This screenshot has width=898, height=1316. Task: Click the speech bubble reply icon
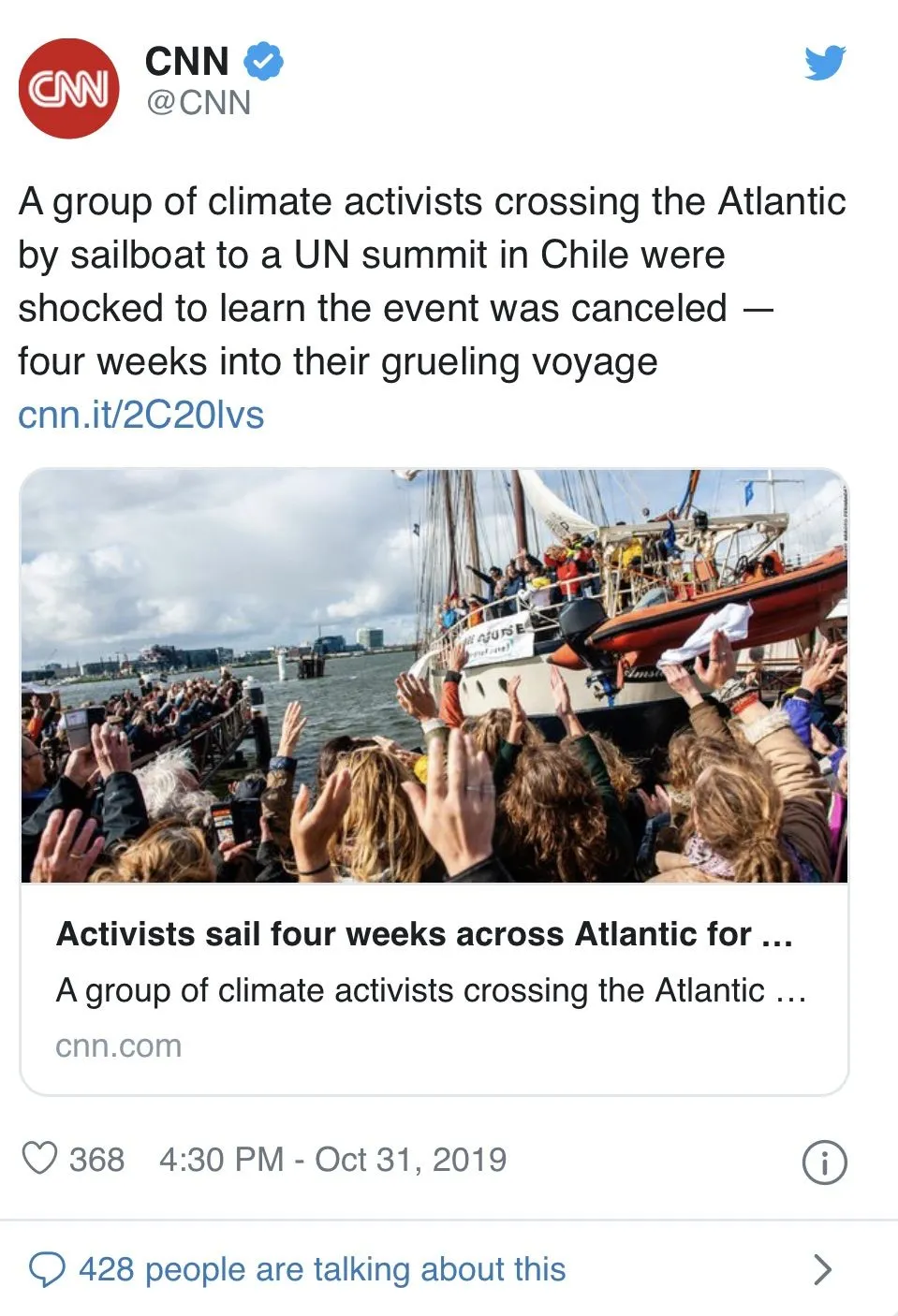click(47, 1269)
